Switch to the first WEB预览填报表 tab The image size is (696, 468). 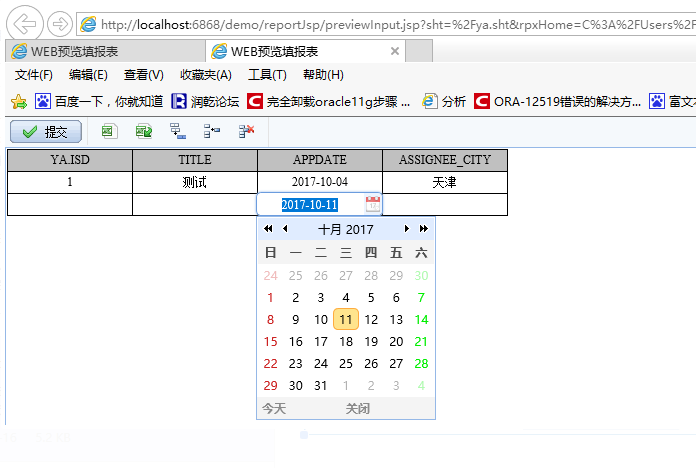105,52
